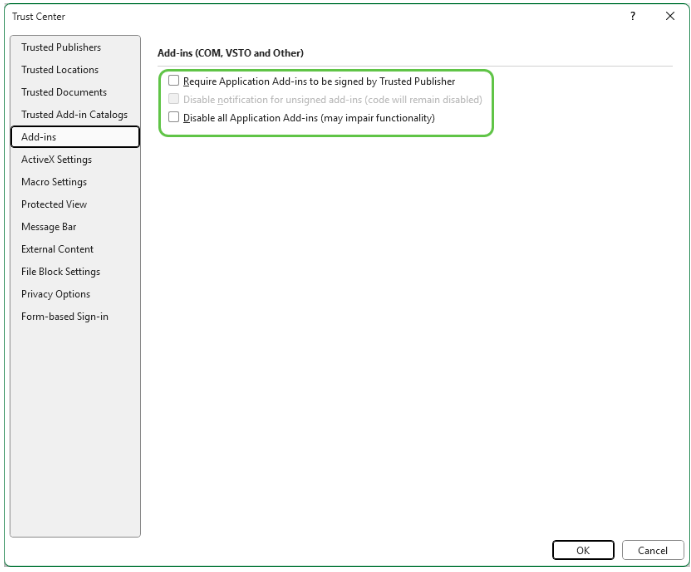This screenshot has height=572, width=691.
Task: Open Message Bar settings
Action: tap(49, 227)
